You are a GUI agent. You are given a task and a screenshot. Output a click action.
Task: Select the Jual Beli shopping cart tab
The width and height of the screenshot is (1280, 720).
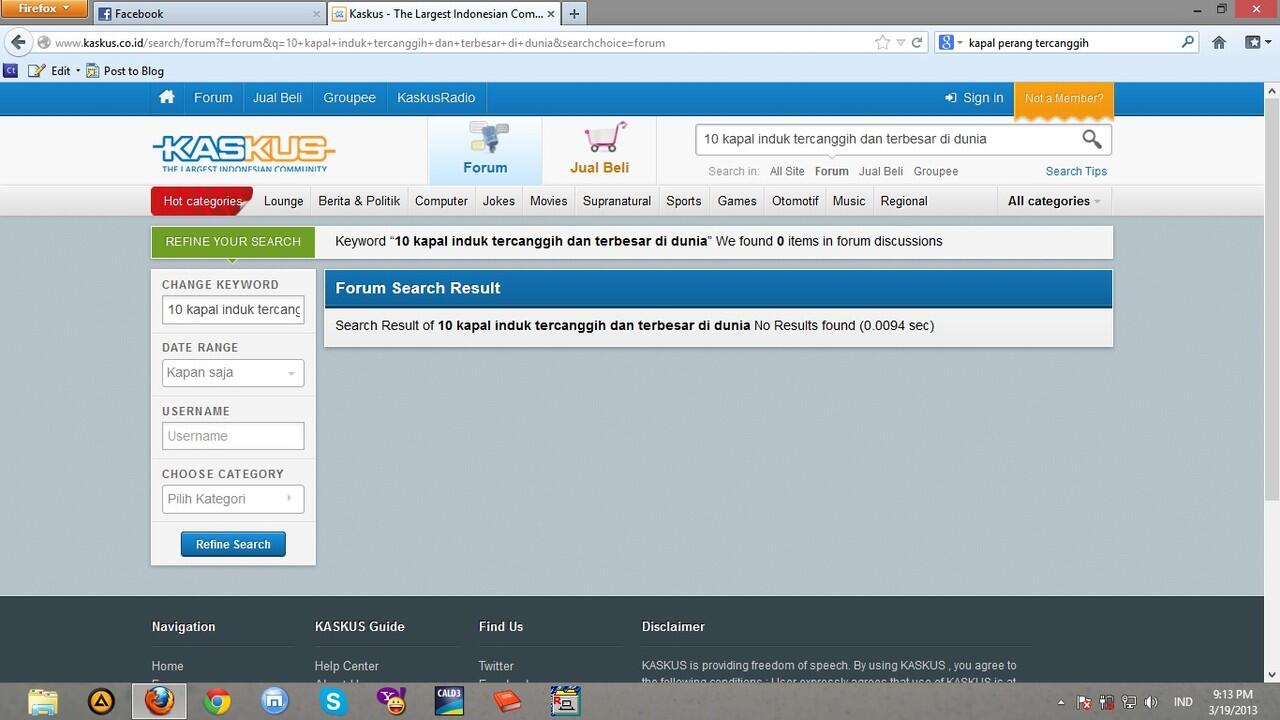tap(600, 149)
